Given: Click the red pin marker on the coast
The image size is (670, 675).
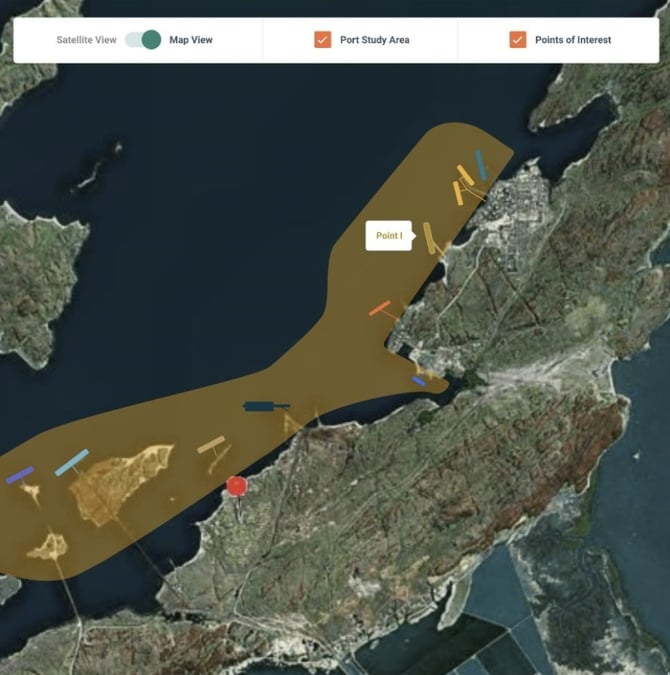Looking at the screenshot, I should coord(236,486).
